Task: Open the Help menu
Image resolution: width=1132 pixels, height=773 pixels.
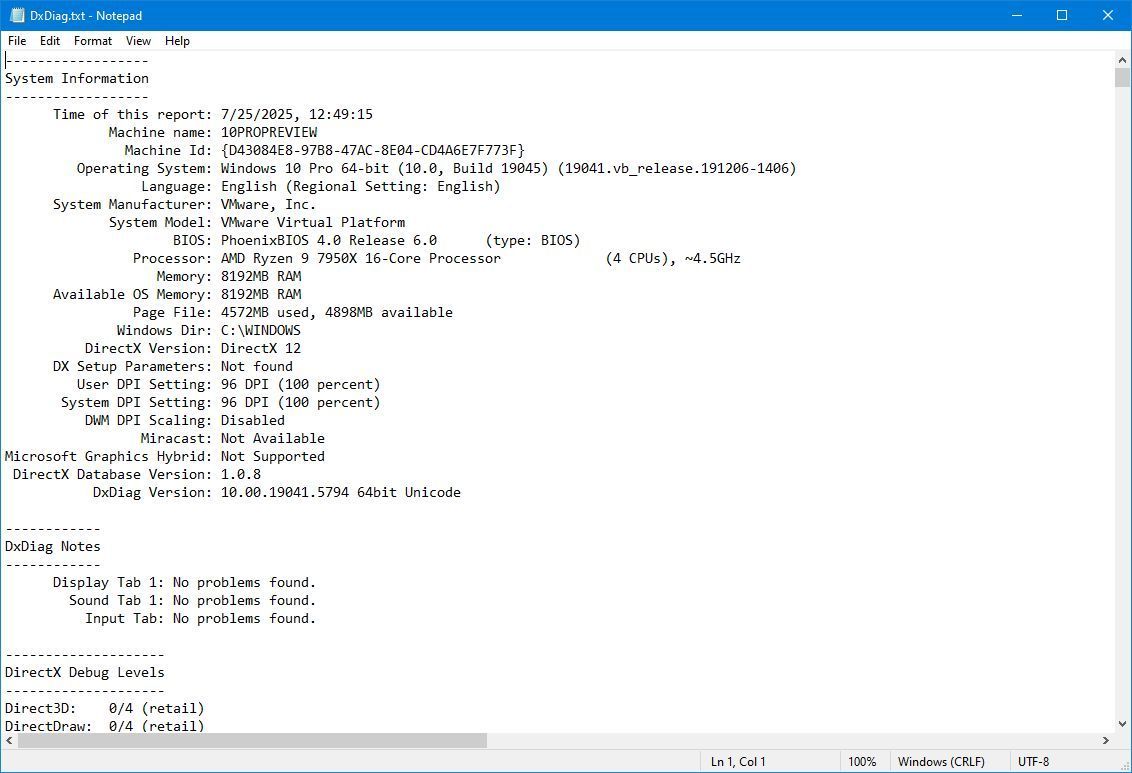Action: 177,41
